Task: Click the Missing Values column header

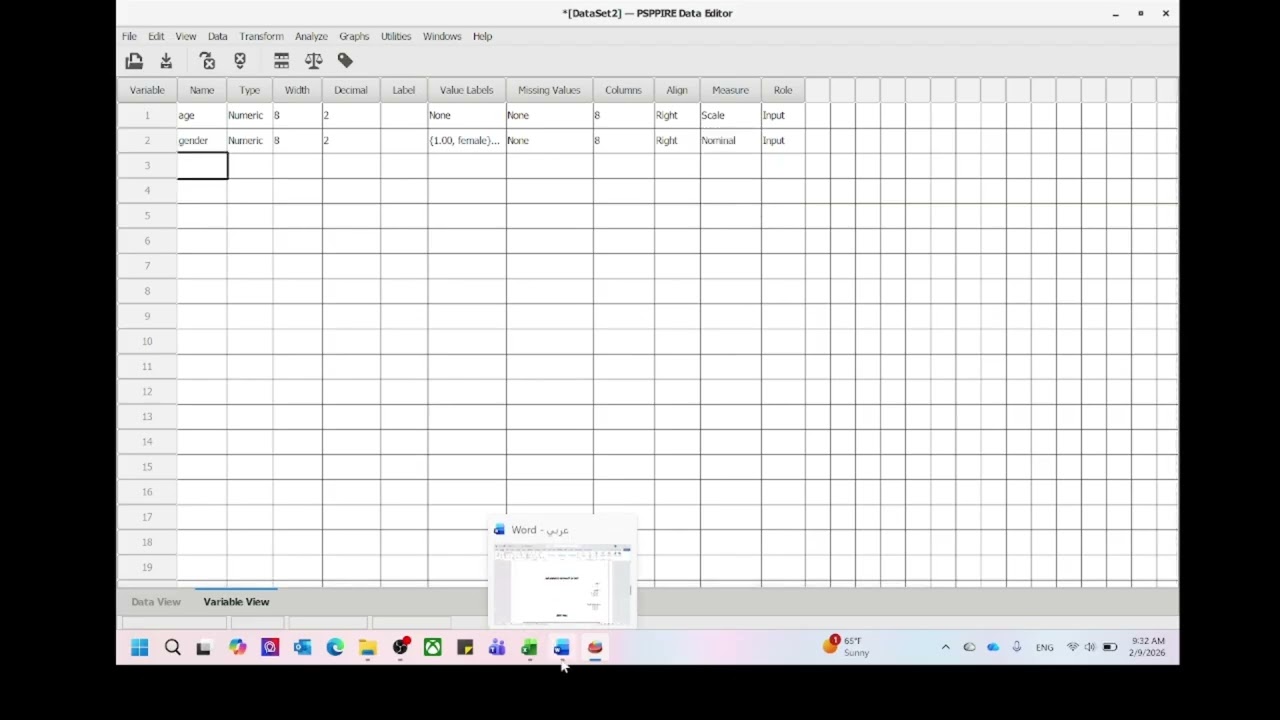Action: [549, 90]
